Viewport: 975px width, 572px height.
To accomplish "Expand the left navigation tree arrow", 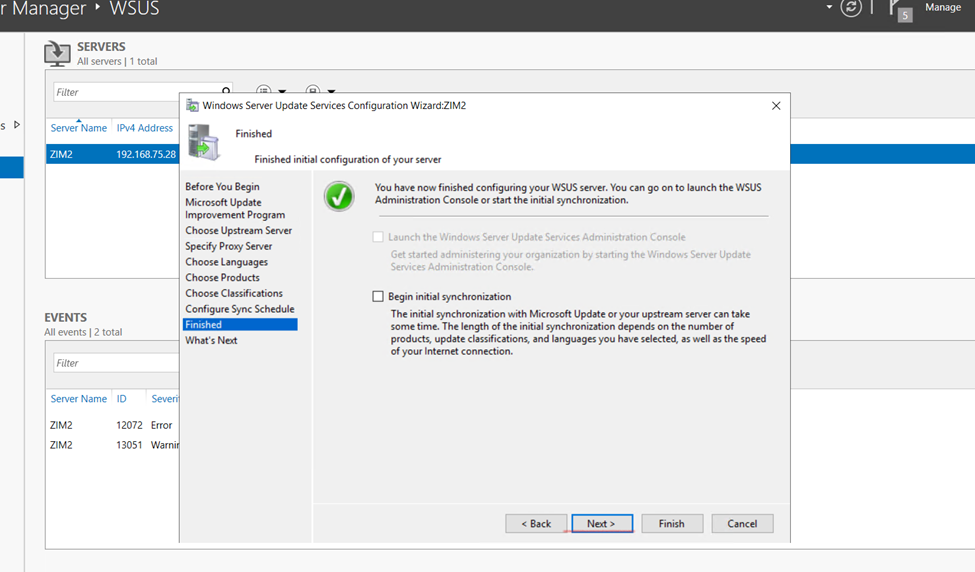I will 17,125.
